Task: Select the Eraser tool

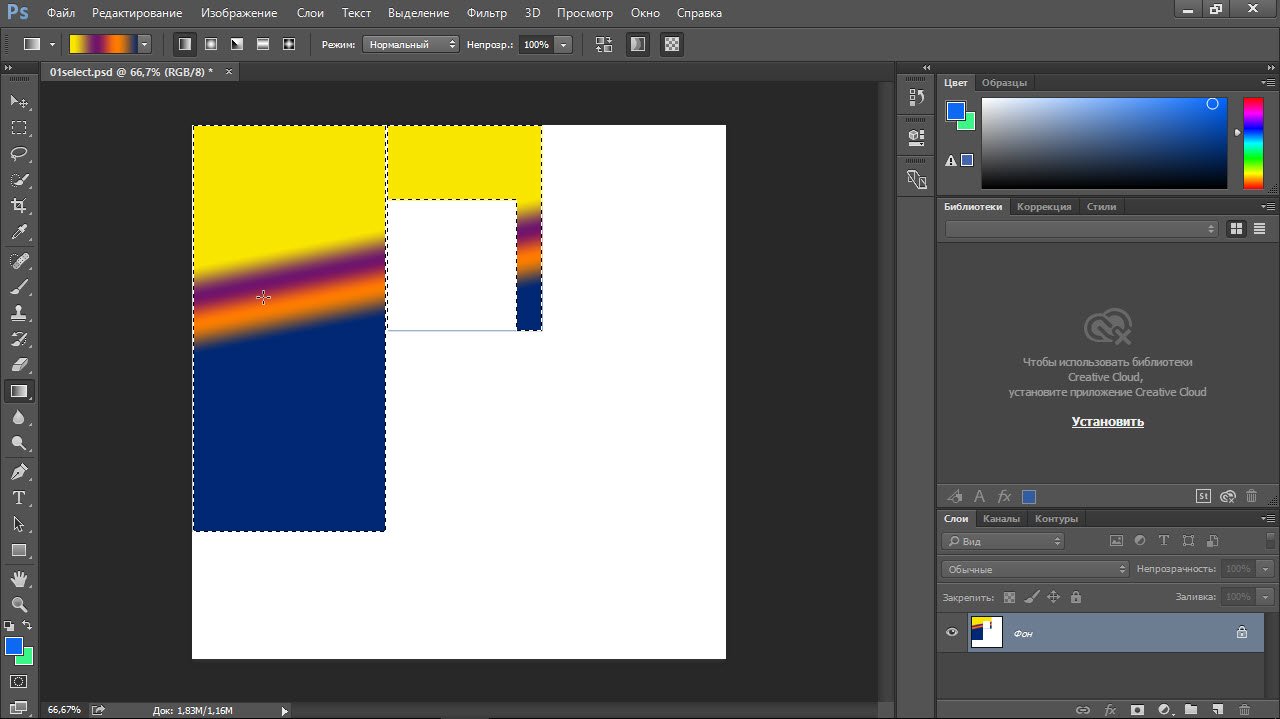Action: coord(19,365)
